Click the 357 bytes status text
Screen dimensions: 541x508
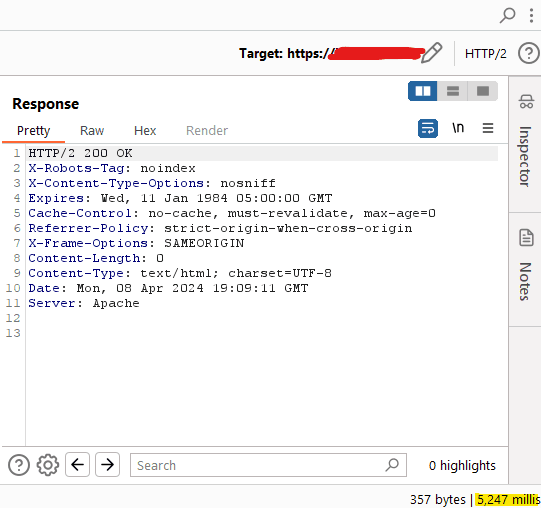click(437, 500)
